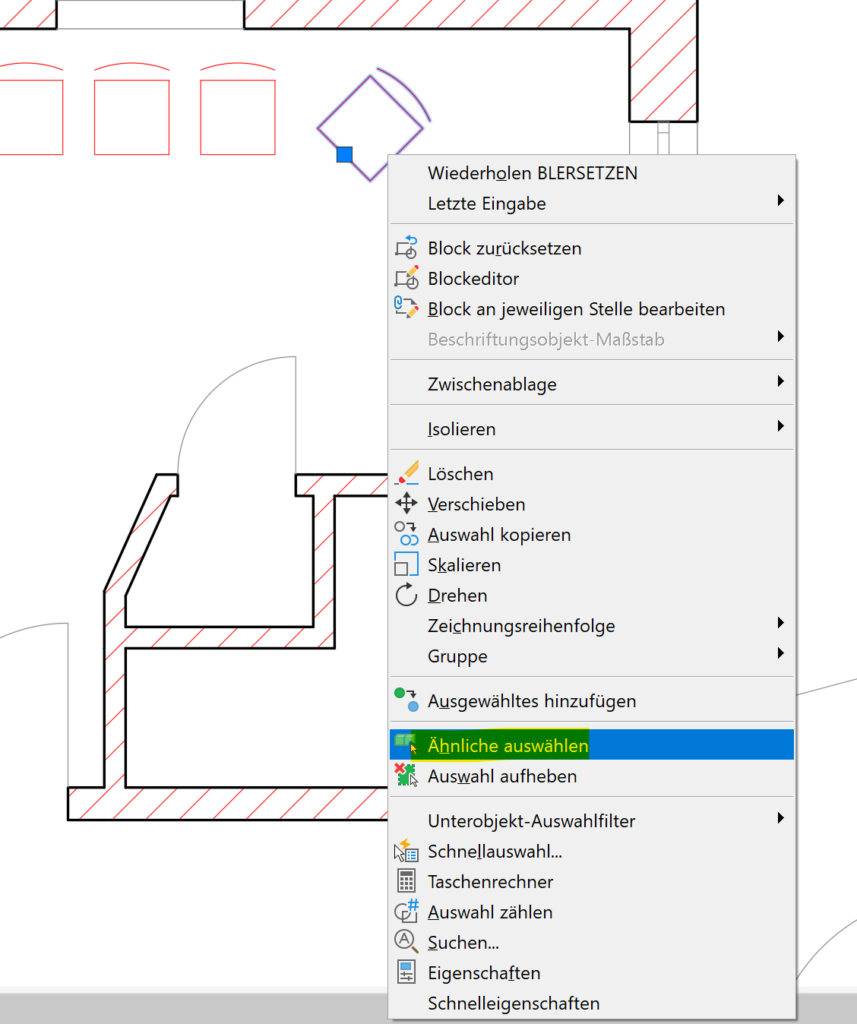
Task: Choose Verschieben in the menu
Action: 592,504
